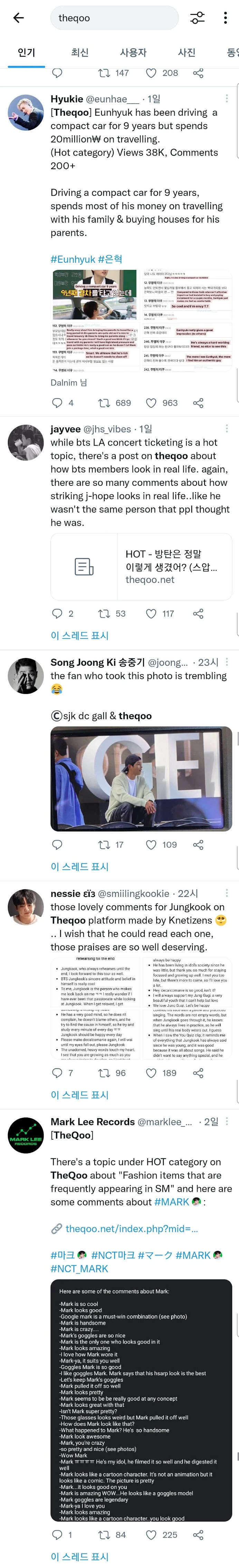Open more options on Hyukie's tweet
Viewport: 239px width, 1568px height.
click(227, 99)
